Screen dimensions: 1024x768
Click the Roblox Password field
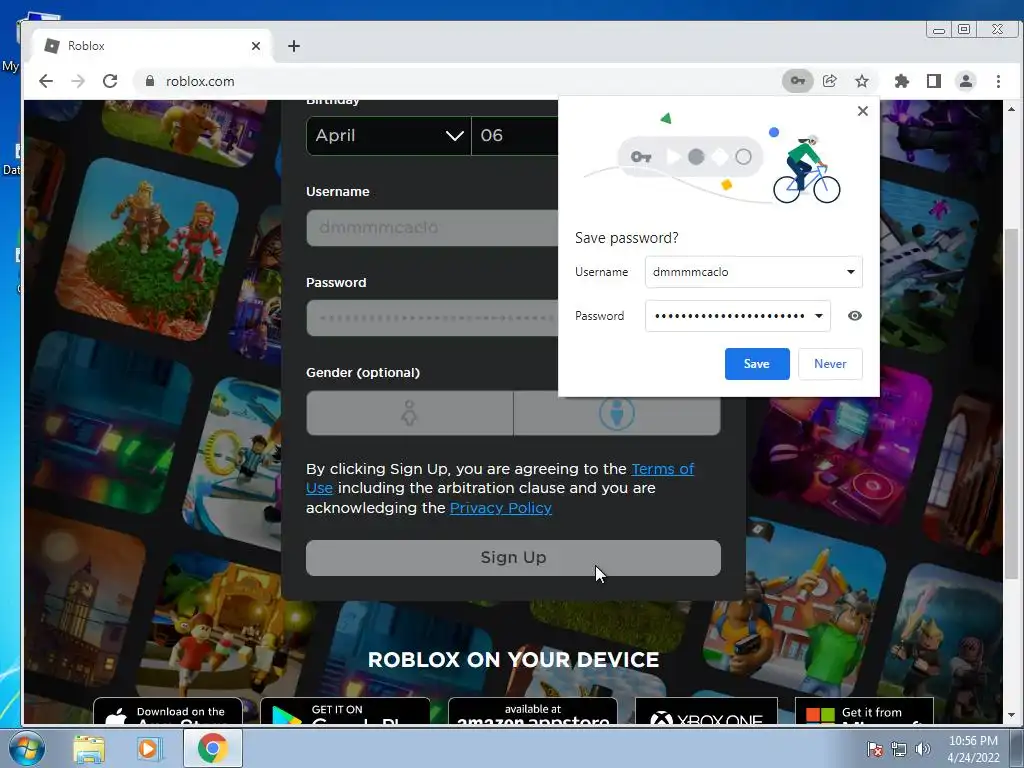point(432,318)
